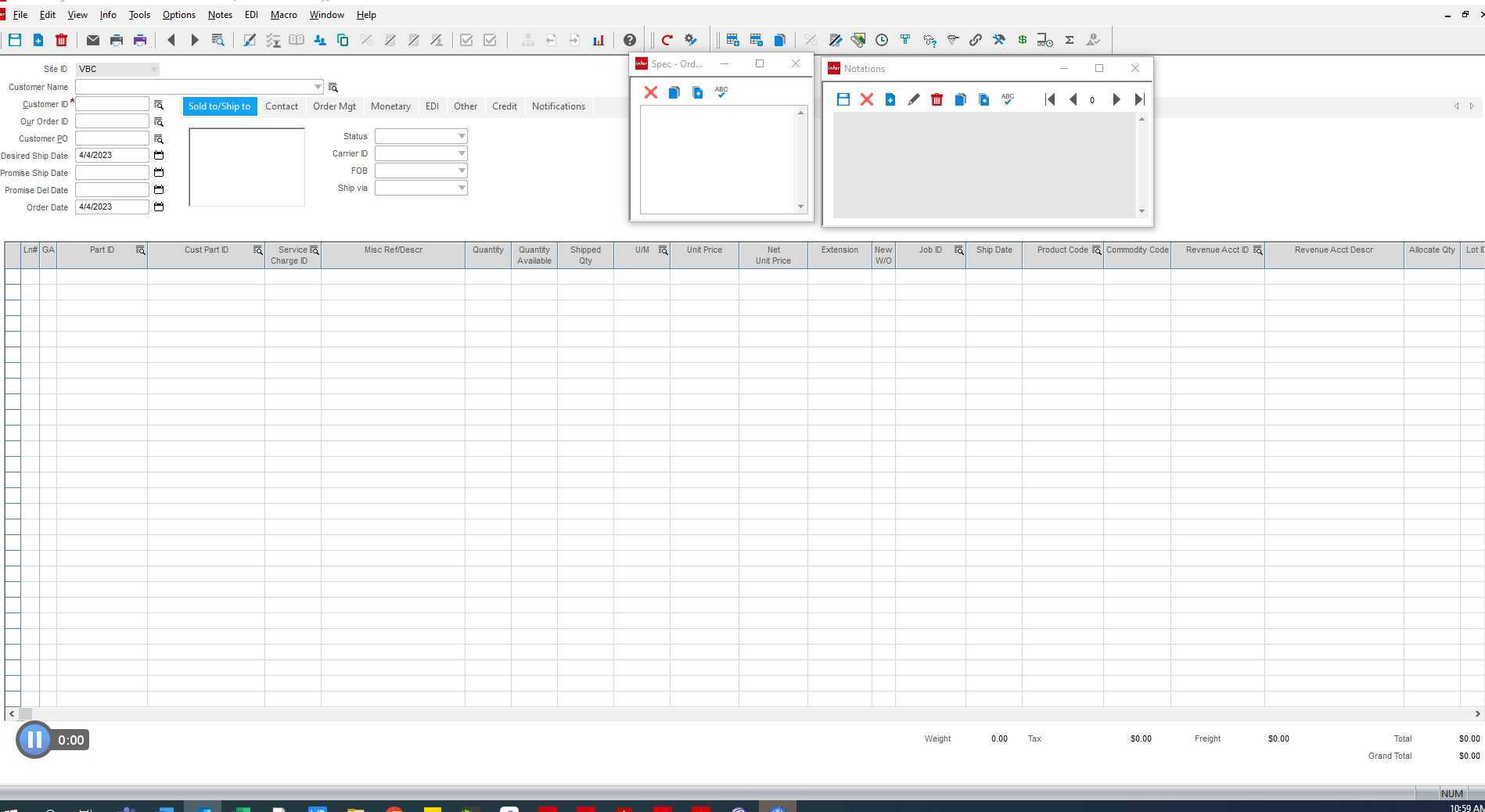Click the Our Order ID input field

click(112, 121)
